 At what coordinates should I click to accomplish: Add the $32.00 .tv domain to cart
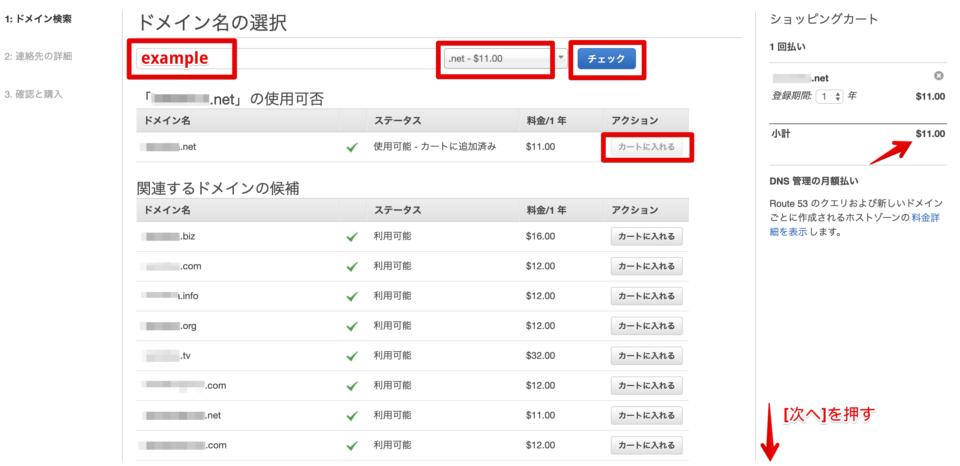coord(647,357)
